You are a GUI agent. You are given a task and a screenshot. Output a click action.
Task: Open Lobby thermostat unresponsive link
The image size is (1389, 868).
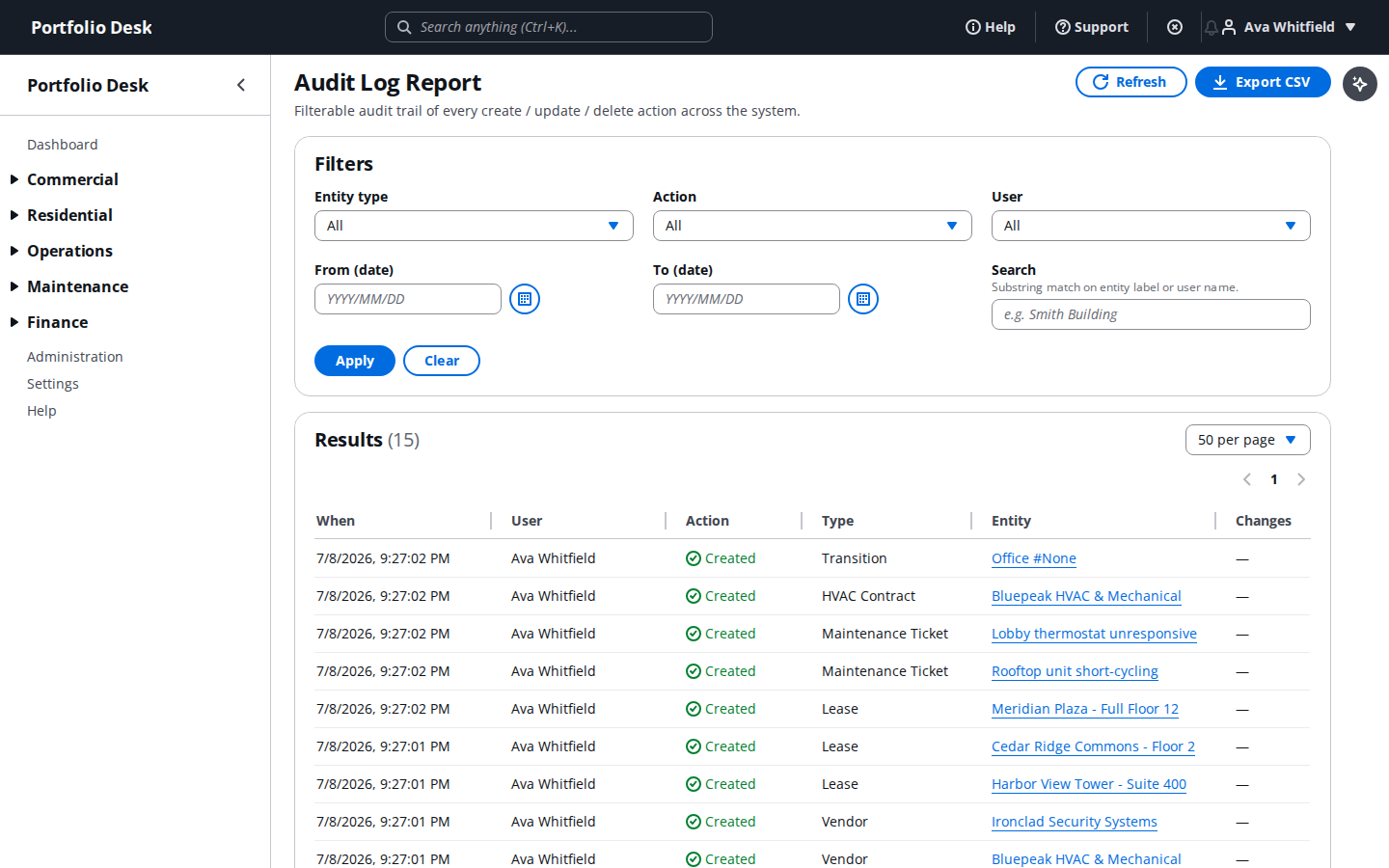[x=1094, y=634]
